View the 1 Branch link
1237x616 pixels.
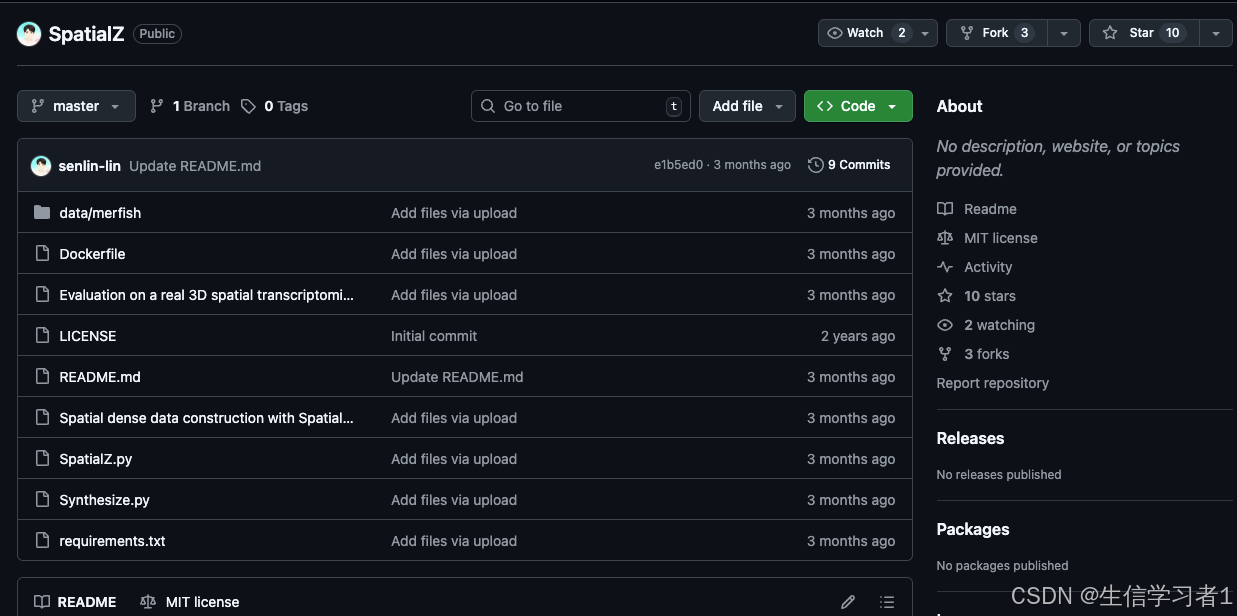[190, 106]
